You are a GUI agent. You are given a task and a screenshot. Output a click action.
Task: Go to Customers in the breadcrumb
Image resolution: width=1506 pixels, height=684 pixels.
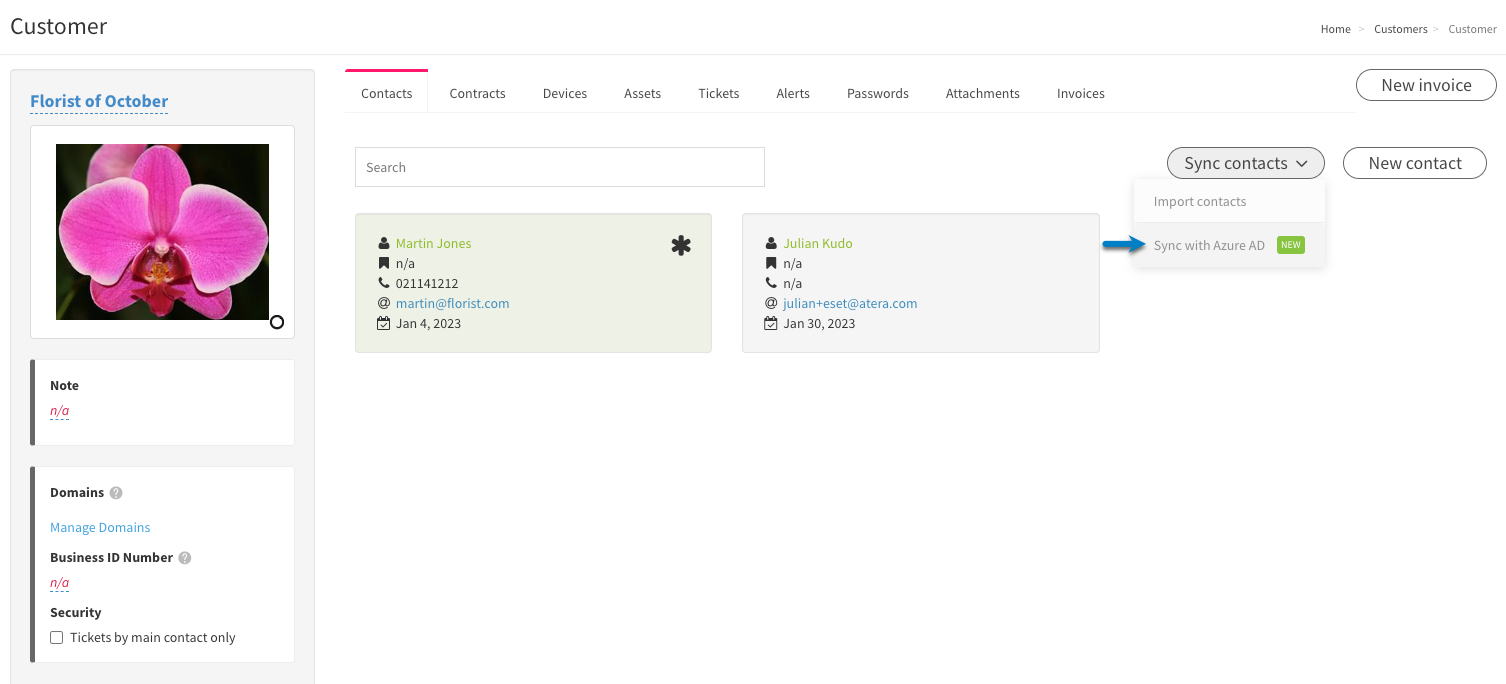[x=1401, y=29]
